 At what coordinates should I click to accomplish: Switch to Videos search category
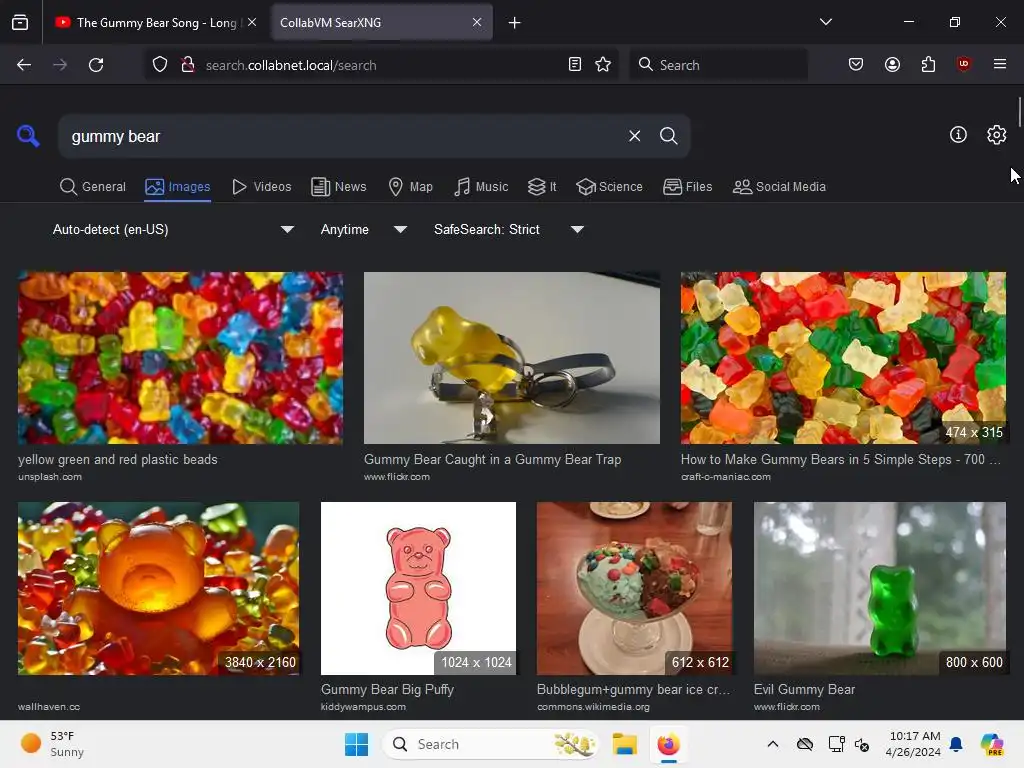pos(262,187)
